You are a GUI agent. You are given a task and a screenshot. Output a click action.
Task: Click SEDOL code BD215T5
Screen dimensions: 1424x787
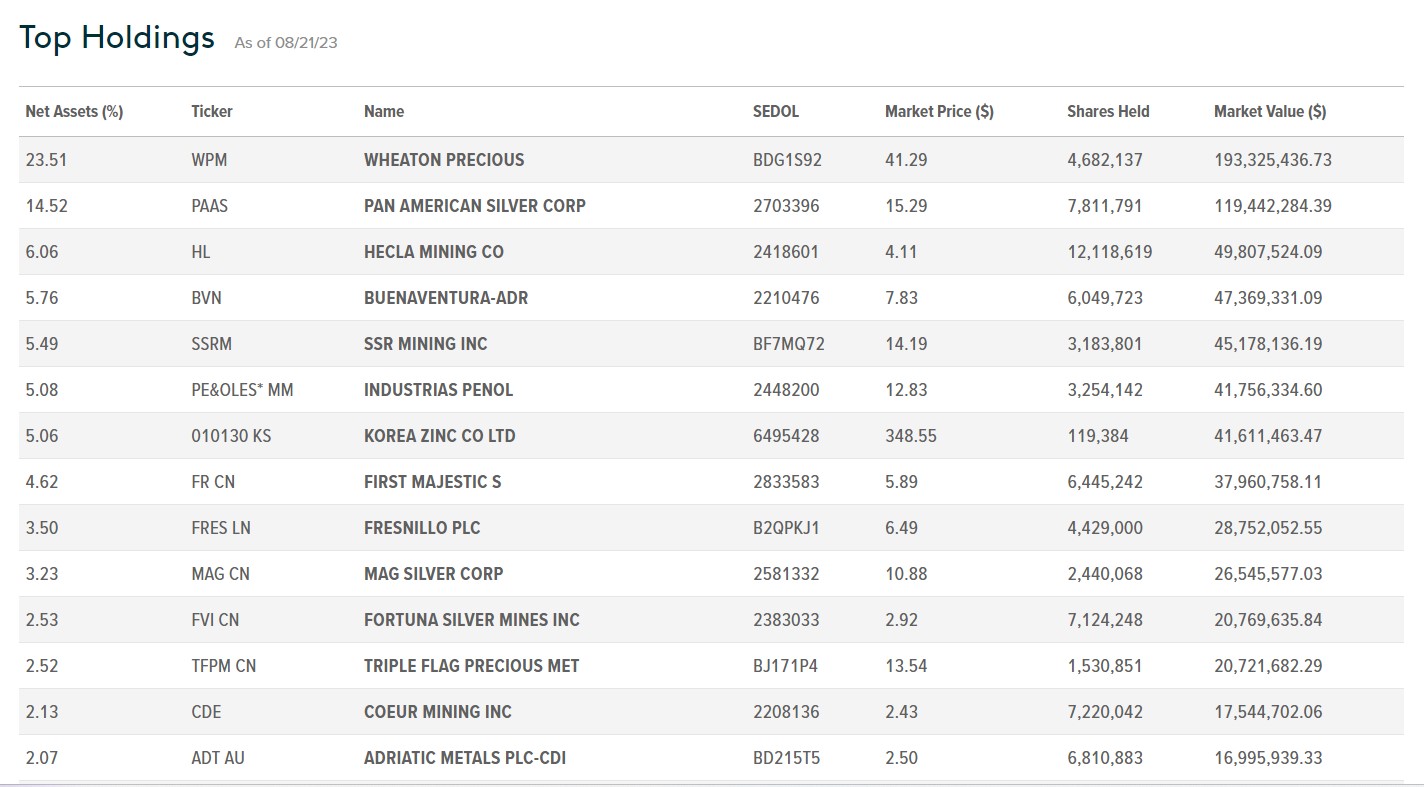(786, 758)
